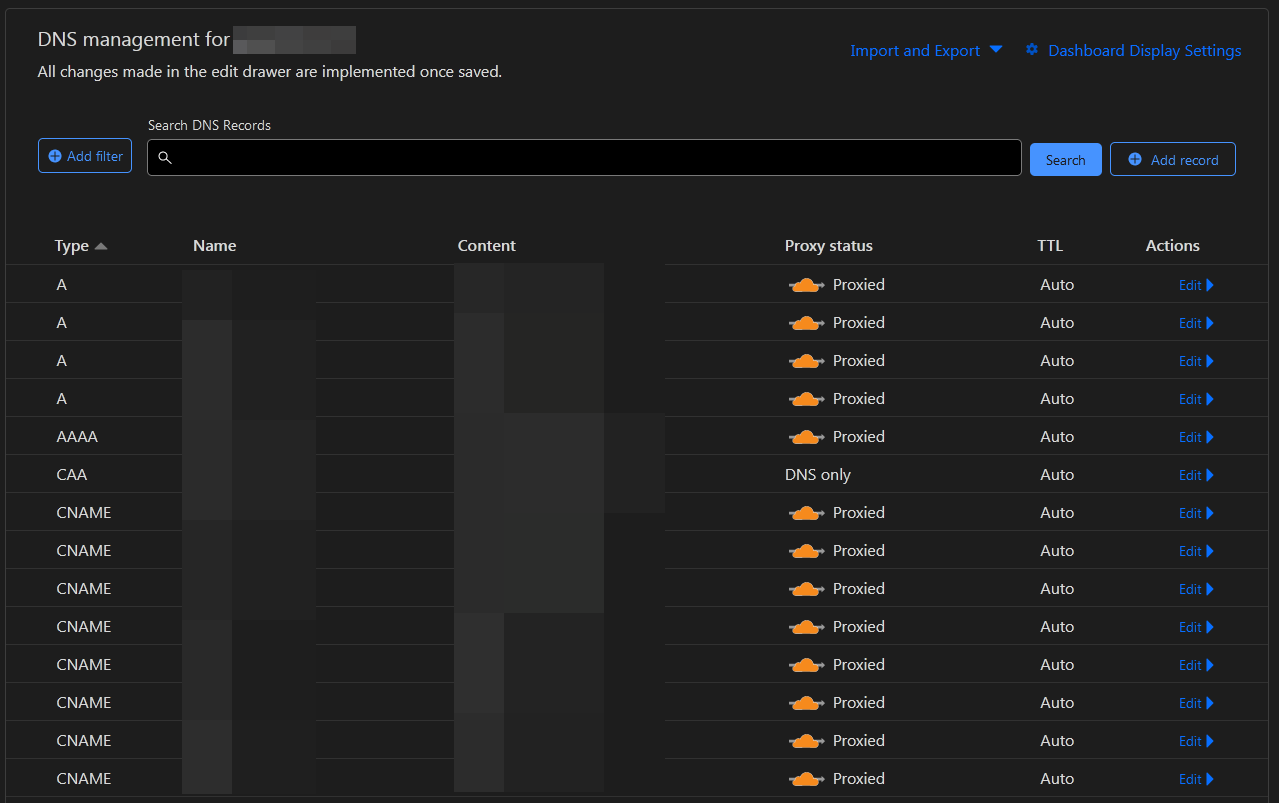Click the Add filter button
Image resolution: width=1279 pixels, height=803 pixels.
(85, 156)
